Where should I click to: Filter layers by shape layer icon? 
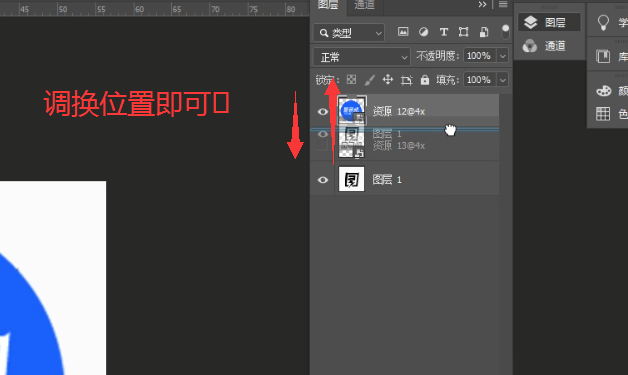click(463, 32)
